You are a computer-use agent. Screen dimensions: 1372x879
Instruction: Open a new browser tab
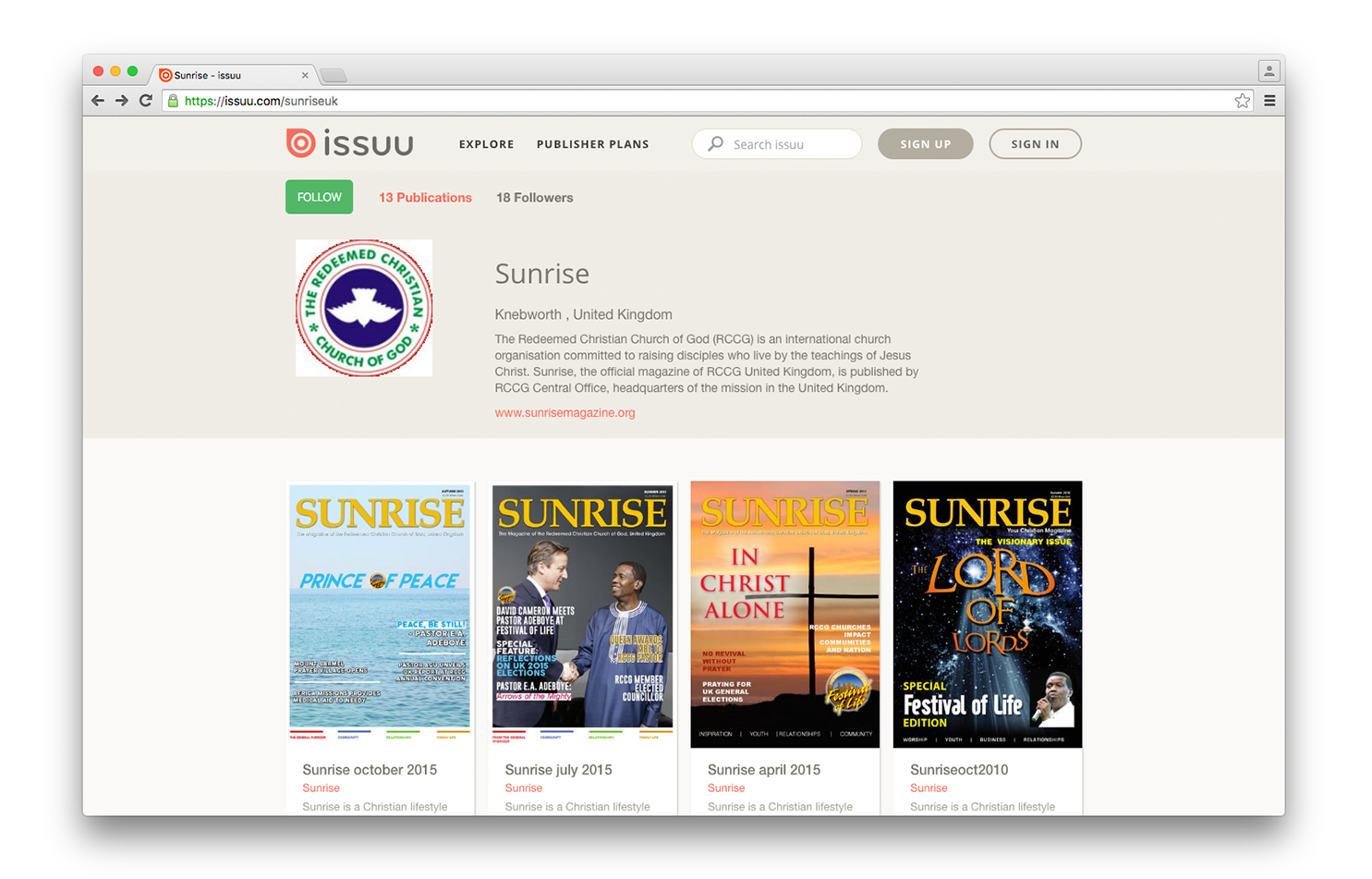(334, 76)
